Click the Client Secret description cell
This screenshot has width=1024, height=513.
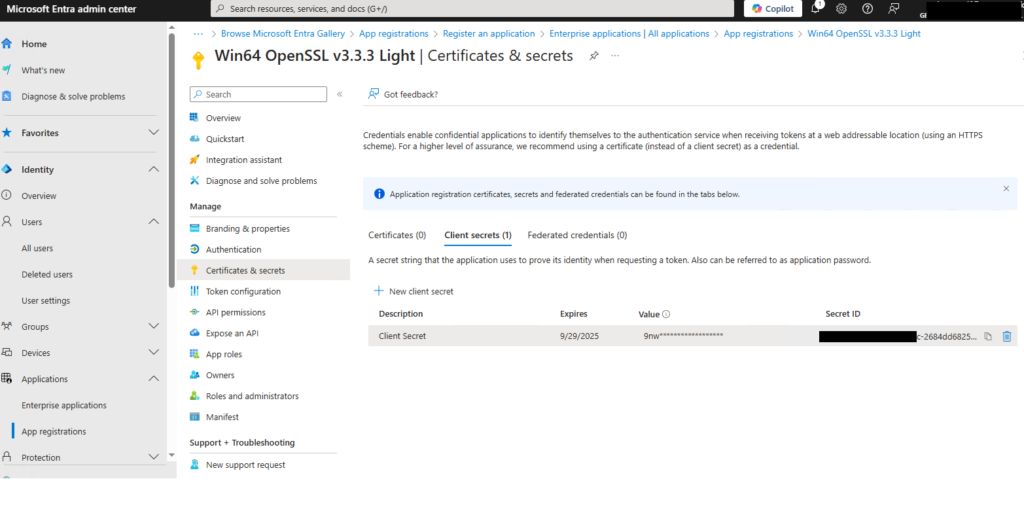pos(402,336)
